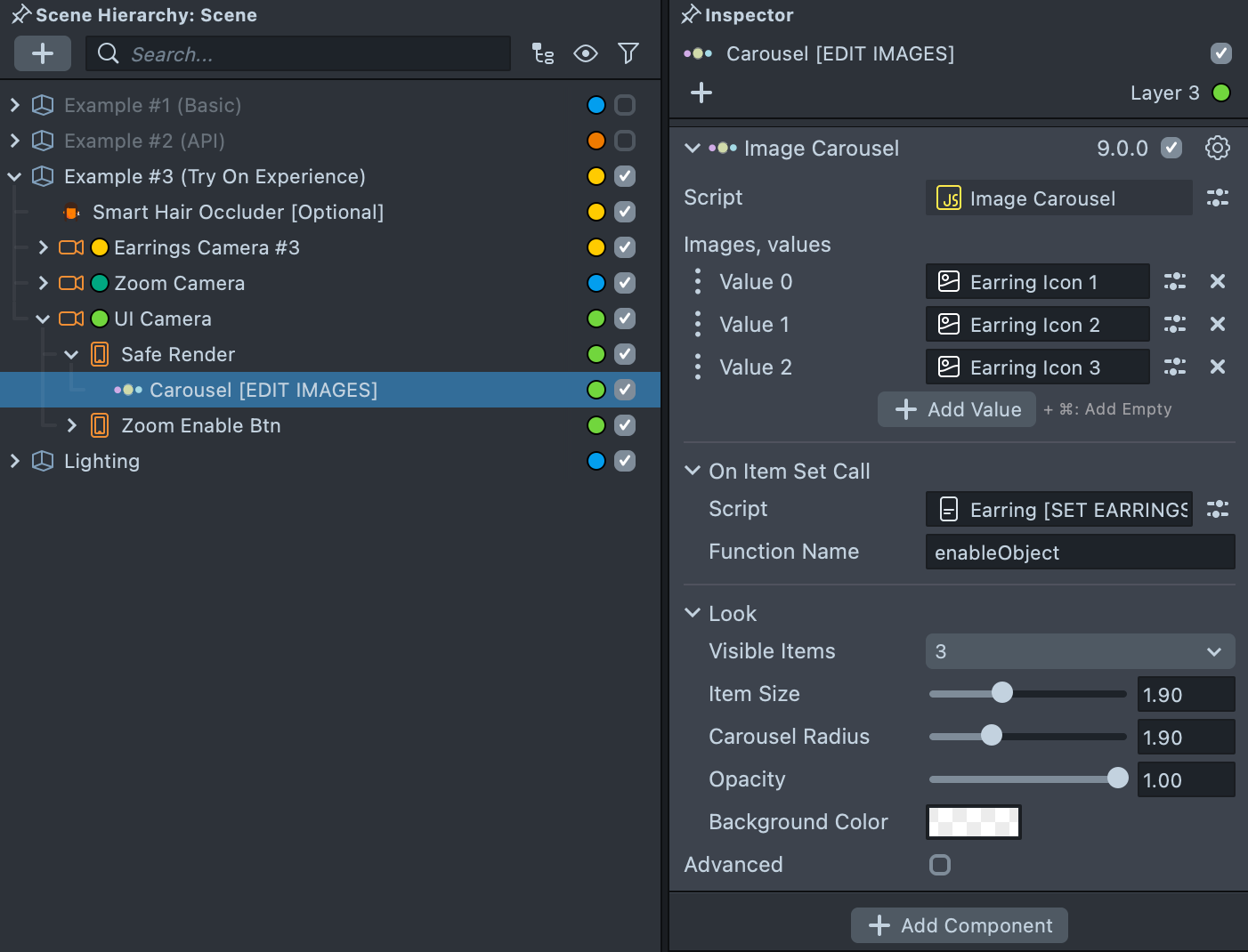Open Image Carousel component settings gear
Image resolution: width=1248 pixels, height=952 pixels.
[x=1217, y=148]
